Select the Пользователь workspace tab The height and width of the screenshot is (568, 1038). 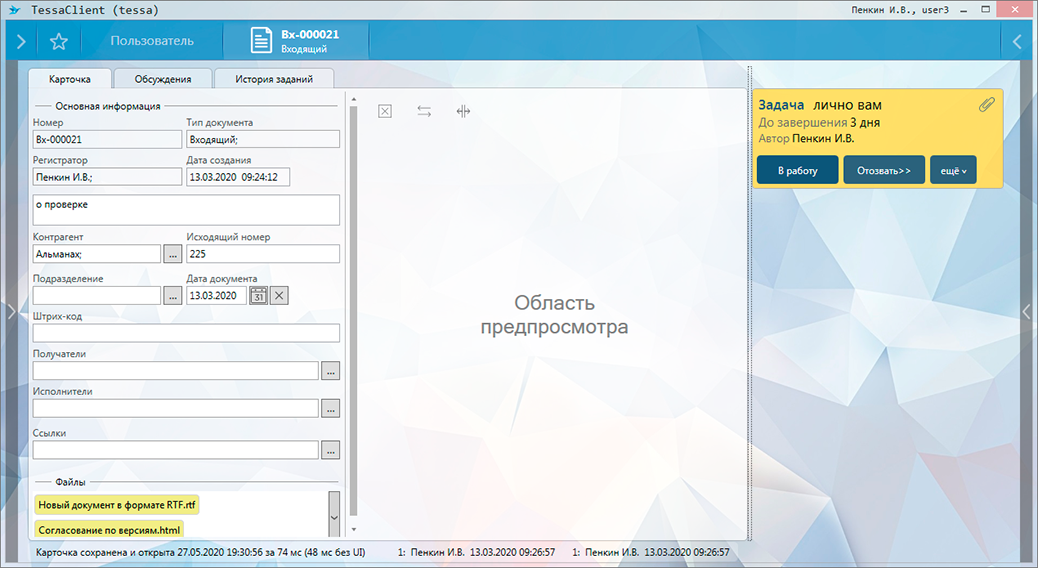click(x=152, y=41)
